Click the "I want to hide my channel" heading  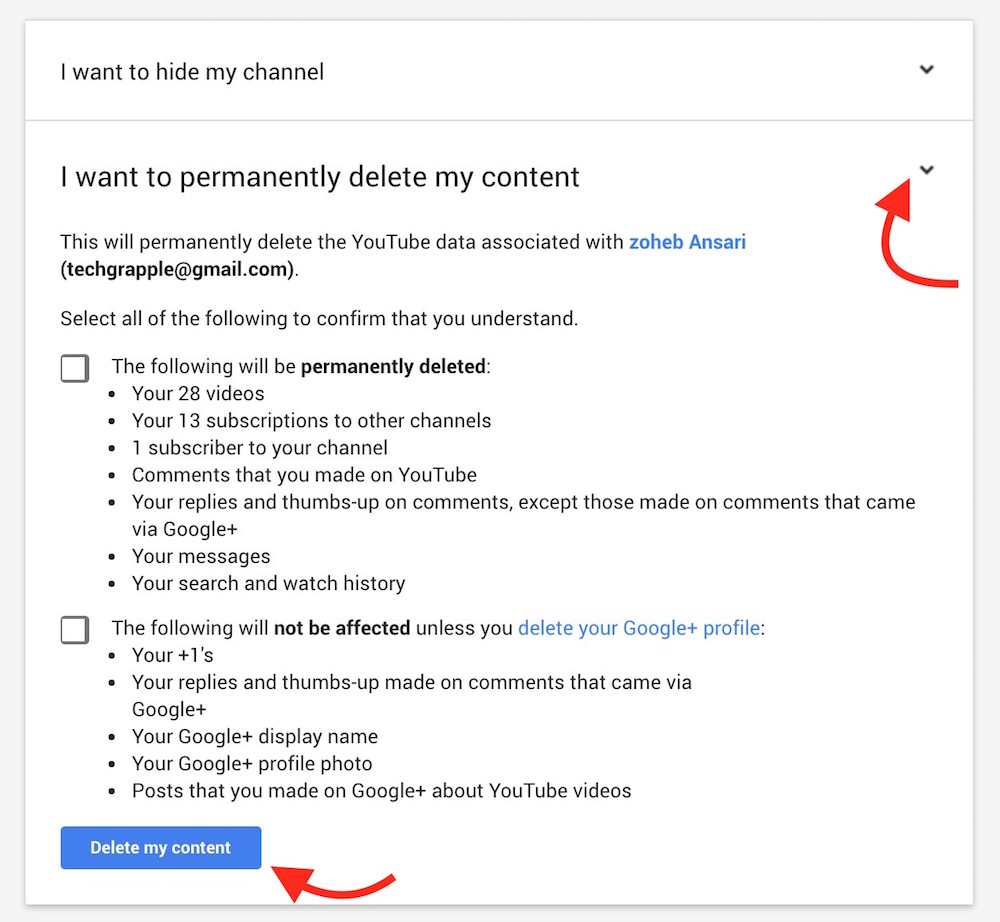(x=192, y=72)
